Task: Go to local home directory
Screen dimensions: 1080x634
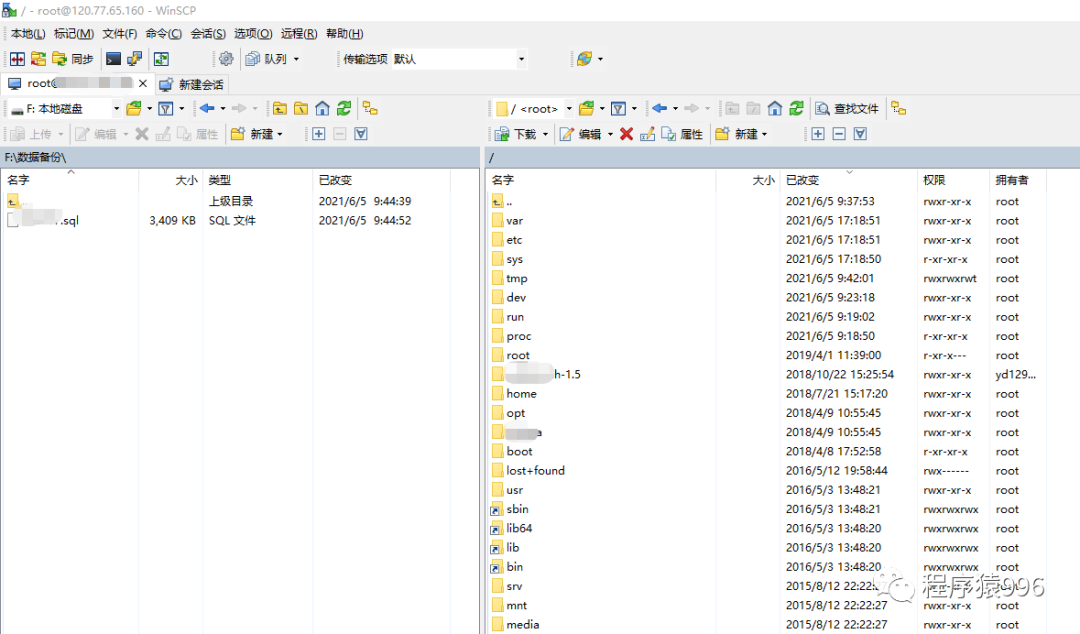Action: click(322, 108)
